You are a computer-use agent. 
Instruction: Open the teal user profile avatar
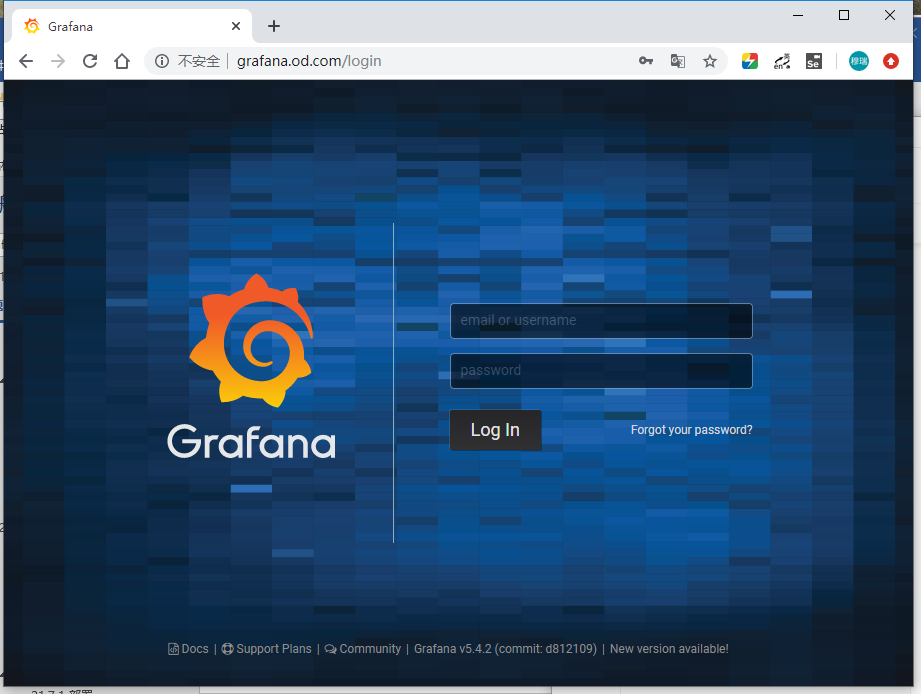[859, 61]
